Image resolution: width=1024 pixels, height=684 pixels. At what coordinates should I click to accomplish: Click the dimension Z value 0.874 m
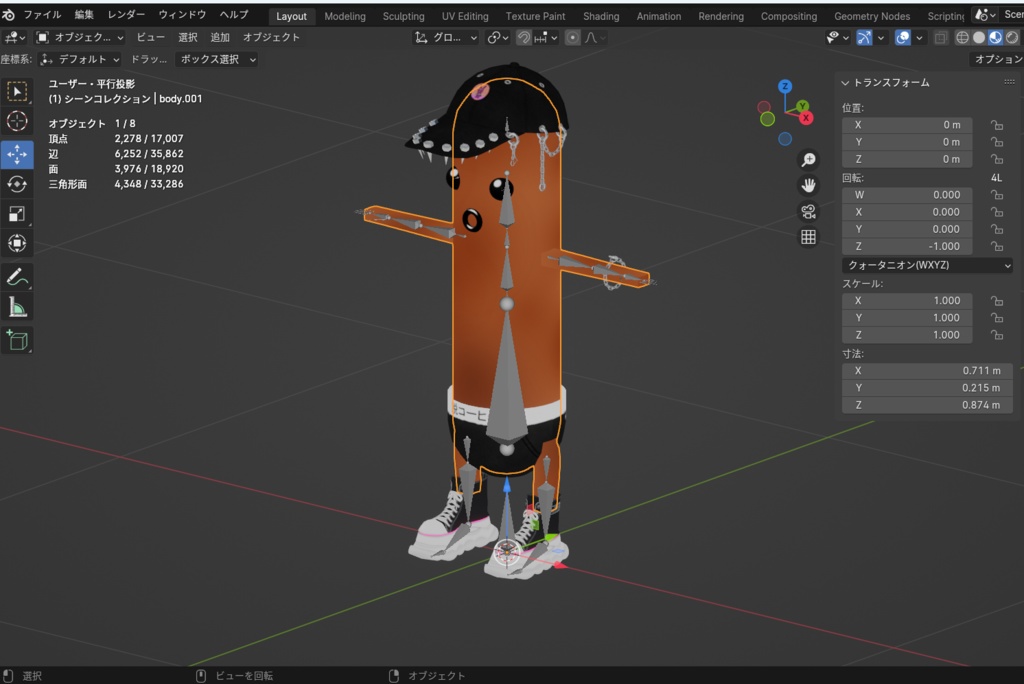click(927, 405)
